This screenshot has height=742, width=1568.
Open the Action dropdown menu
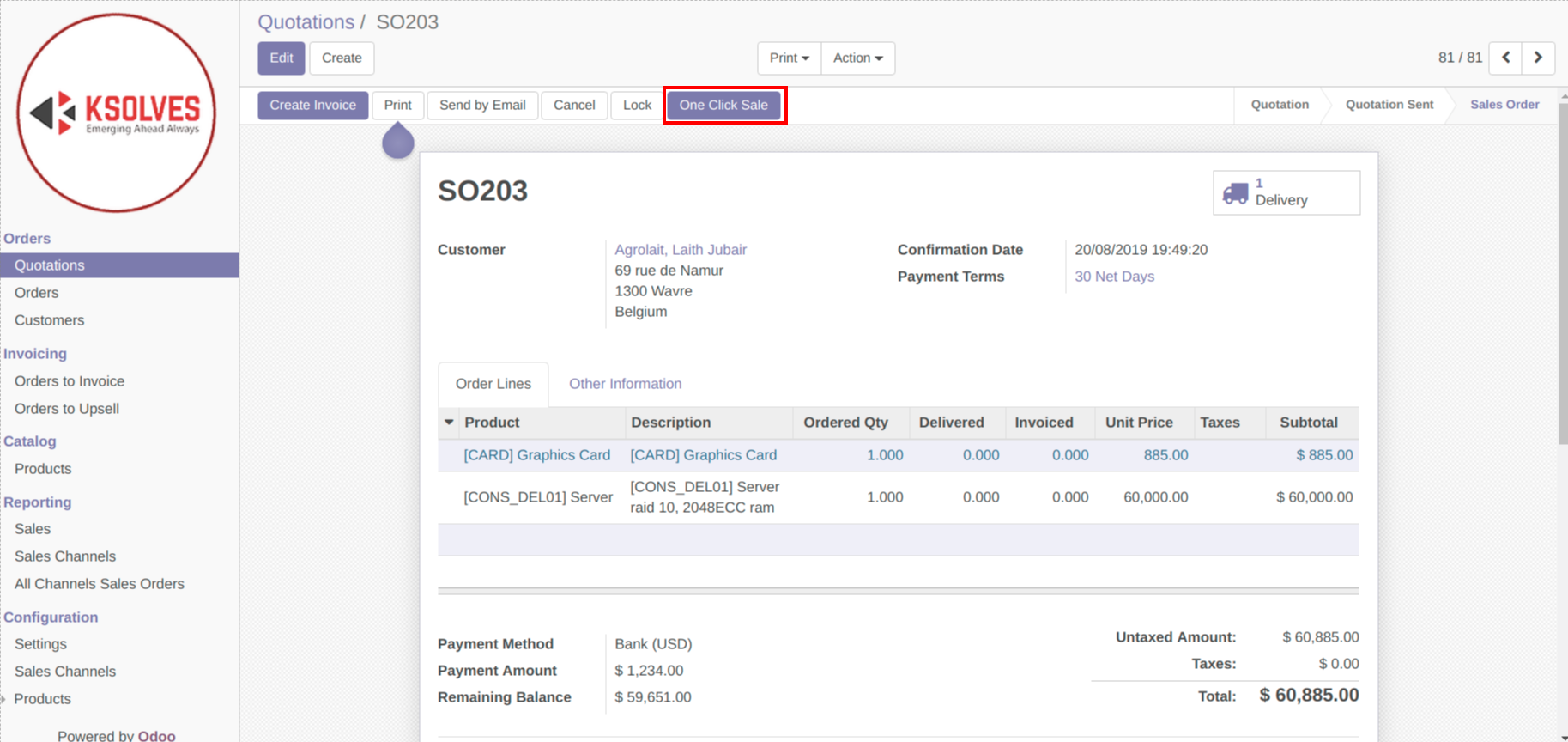click(857, 58)
